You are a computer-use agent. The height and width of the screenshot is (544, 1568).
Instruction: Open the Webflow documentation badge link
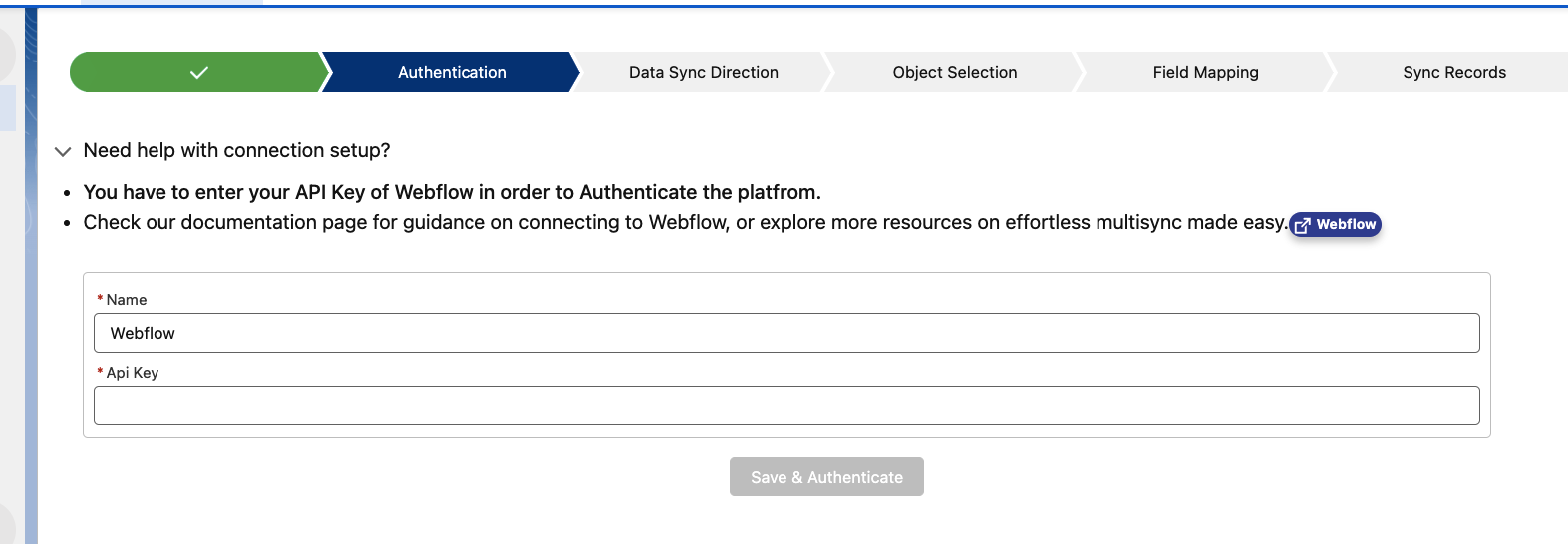point(1335,225)
